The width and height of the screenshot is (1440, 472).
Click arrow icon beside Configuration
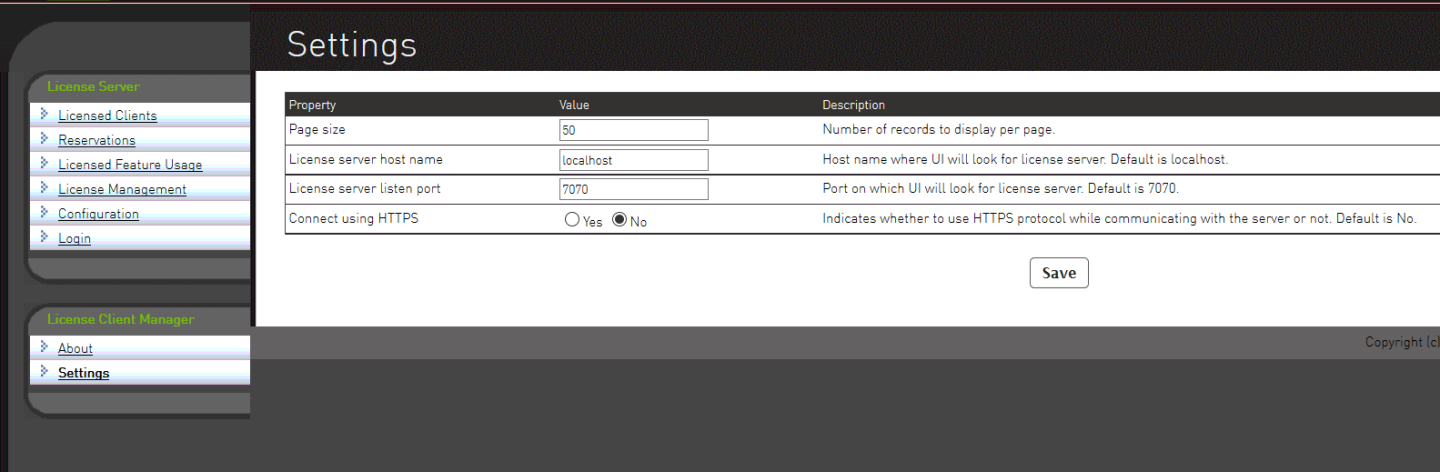point(44,212)
